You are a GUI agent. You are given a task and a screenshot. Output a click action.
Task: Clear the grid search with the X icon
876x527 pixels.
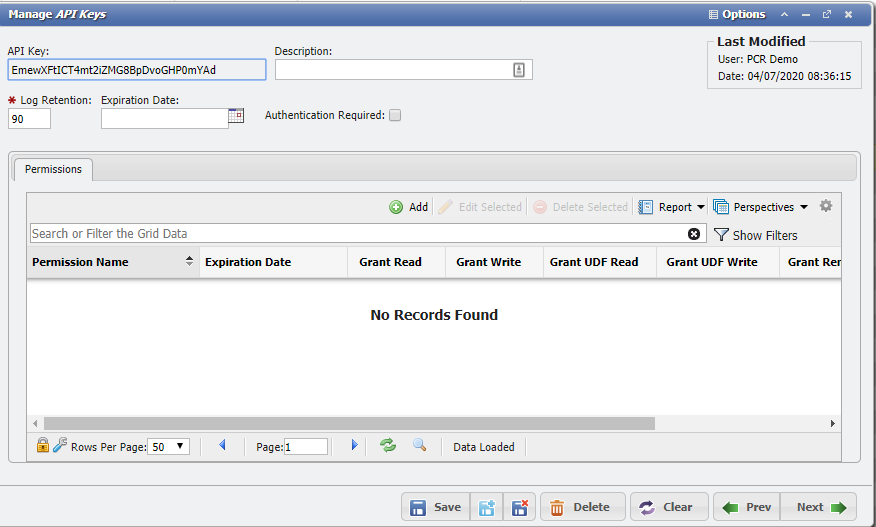tap(694, 234)
